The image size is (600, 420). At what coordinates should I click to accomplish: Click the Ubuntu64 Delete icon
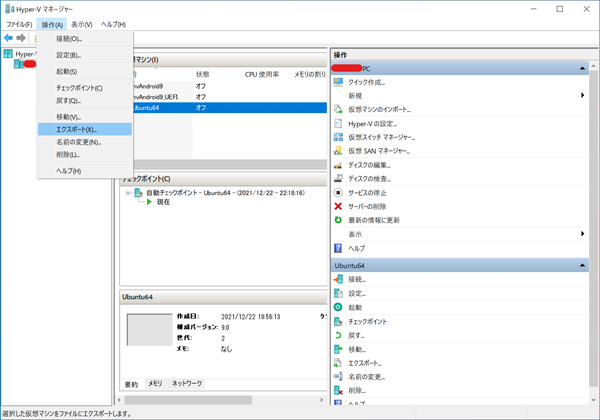pos(338,391)
